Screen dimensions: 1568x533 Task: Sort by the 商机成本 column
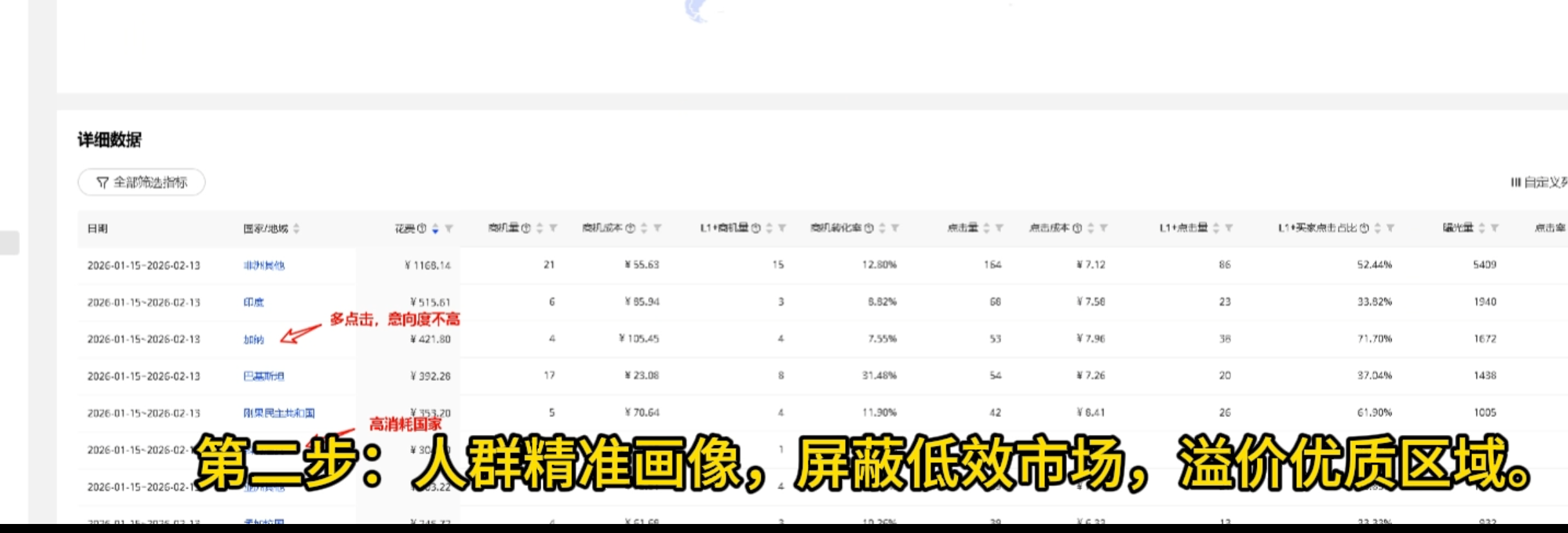644,228
